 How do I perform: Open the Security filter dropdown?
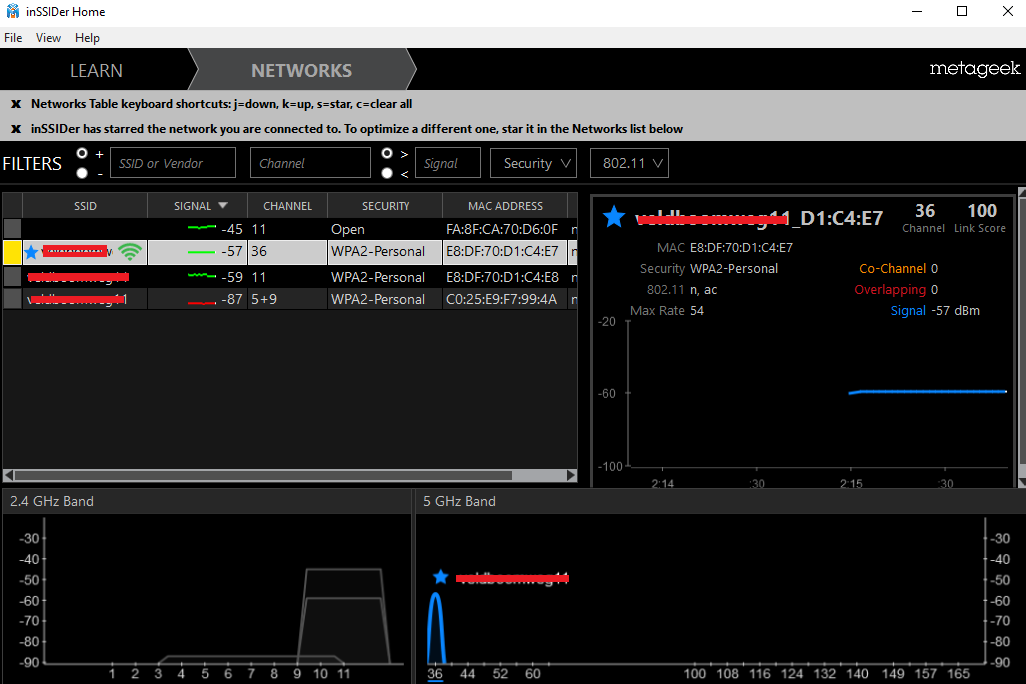coord(533,163)
